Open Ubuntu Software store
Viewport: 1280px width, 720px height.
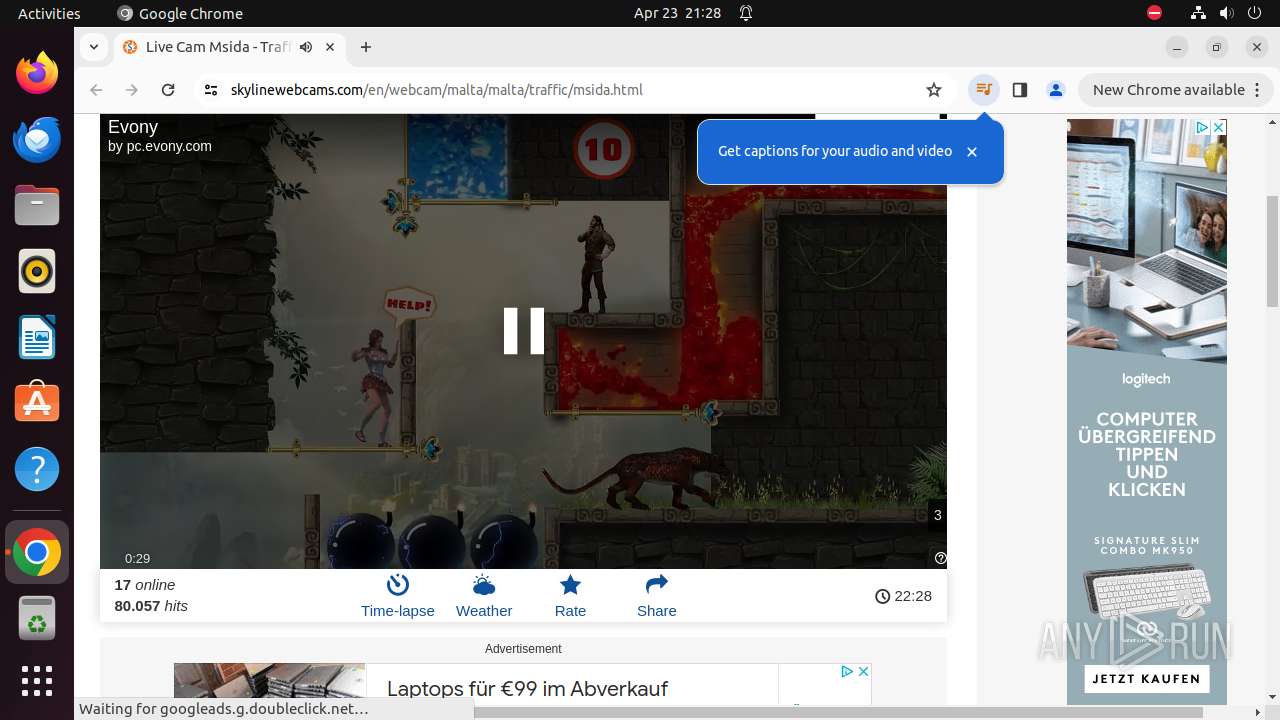click(37, 403)
